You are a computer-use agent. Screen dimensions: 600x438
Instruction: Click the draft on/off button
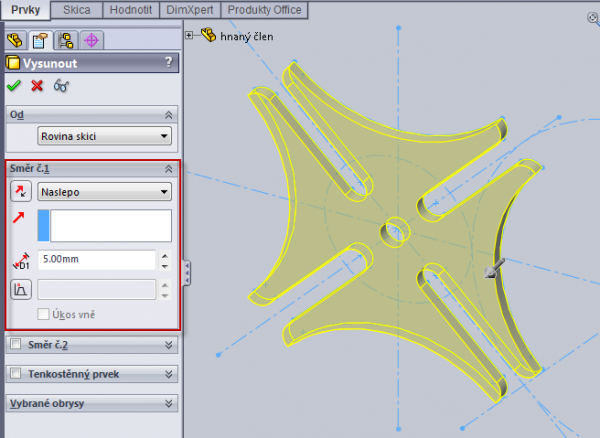[20, 290]
